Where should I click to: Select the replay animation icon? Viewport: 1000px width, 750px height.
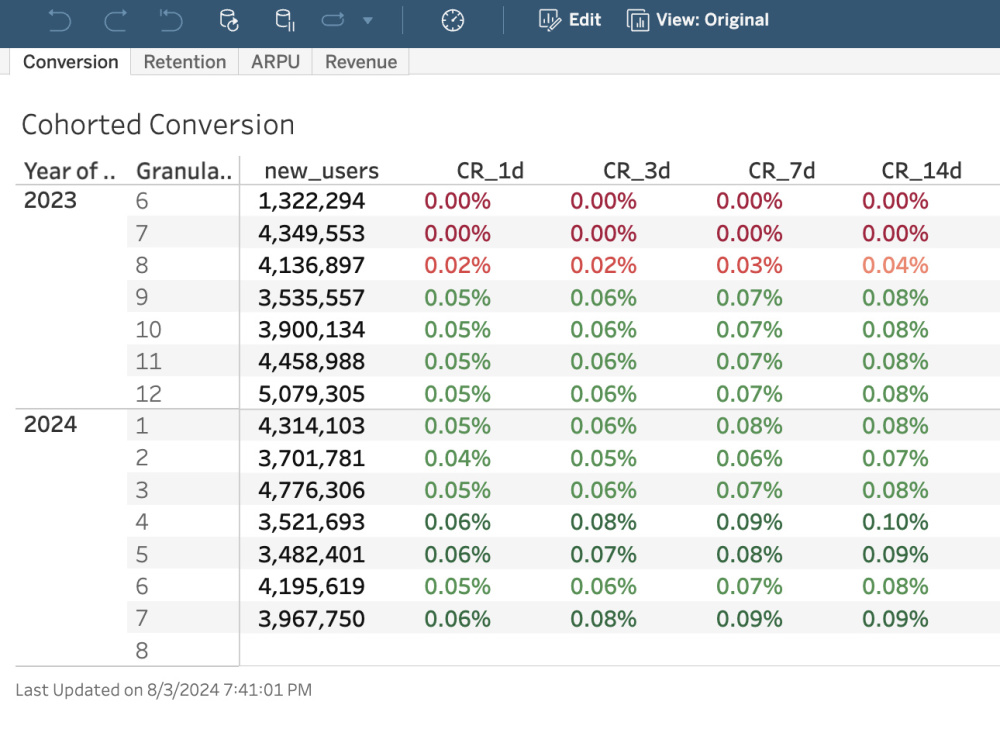coord(331,19)
